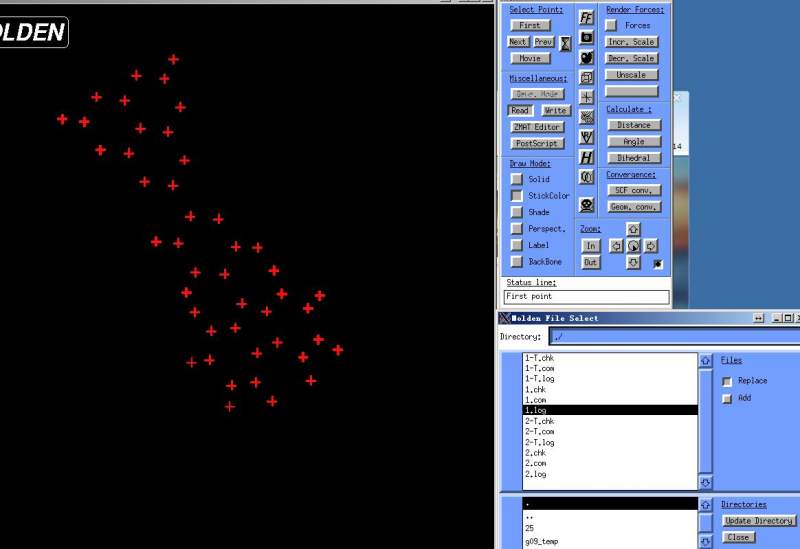The image size is (800, 549).
Task: Click the 3D box cell icon
Action: click(587, 77)
